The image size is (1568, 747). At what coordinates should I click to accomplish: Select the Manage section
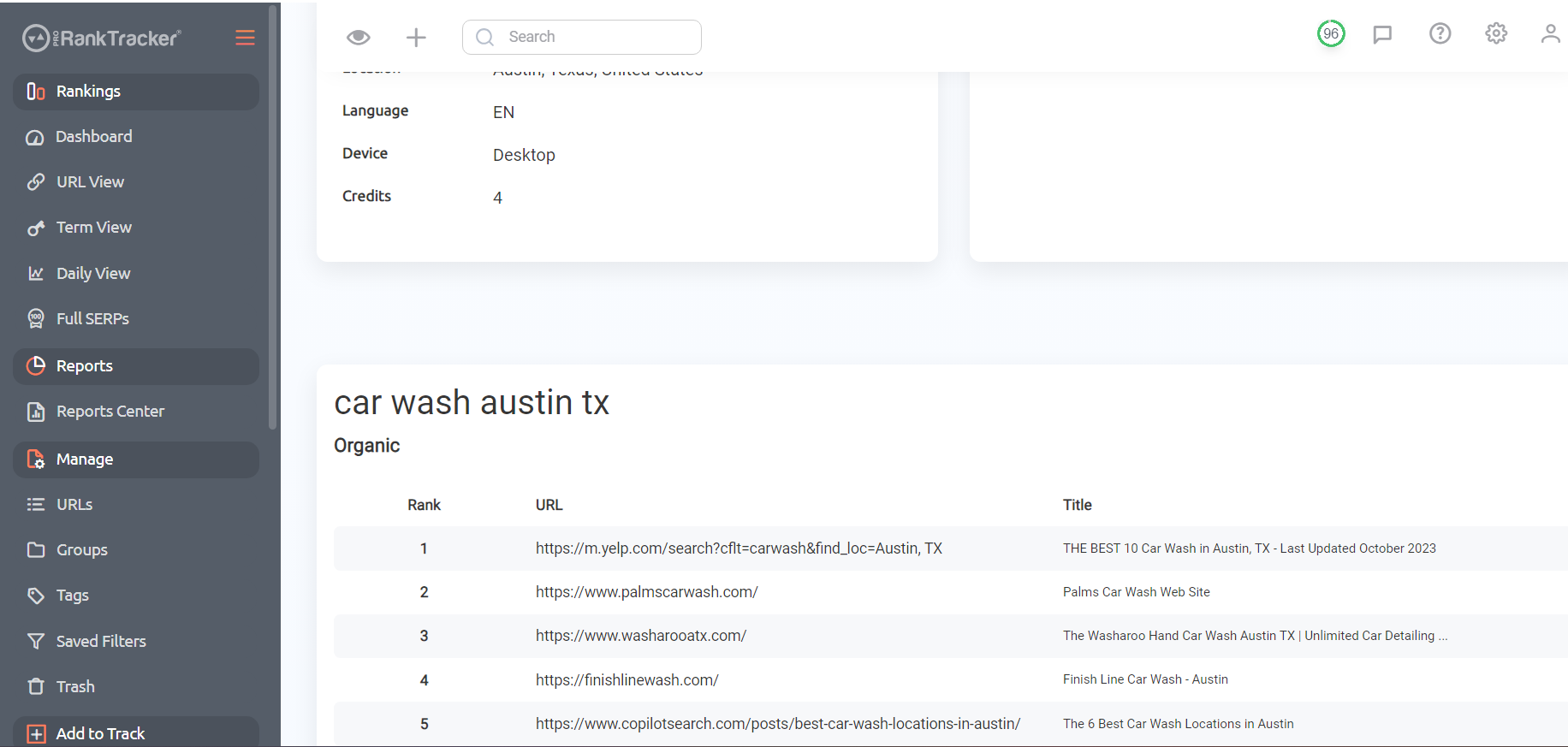coord(136,459)
